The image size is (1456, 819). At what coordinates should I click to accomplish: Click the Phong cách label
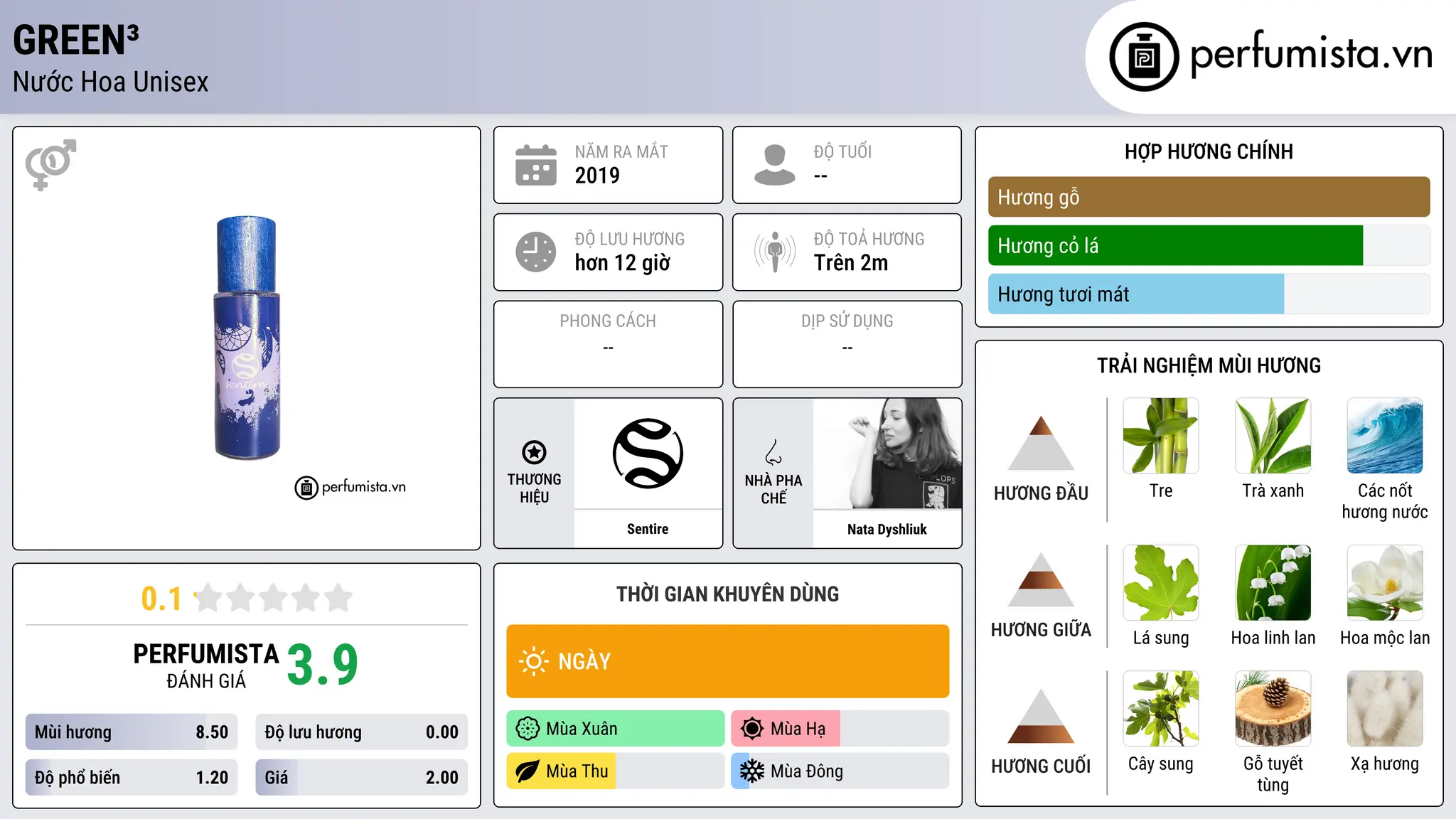(x=608, y=321)
